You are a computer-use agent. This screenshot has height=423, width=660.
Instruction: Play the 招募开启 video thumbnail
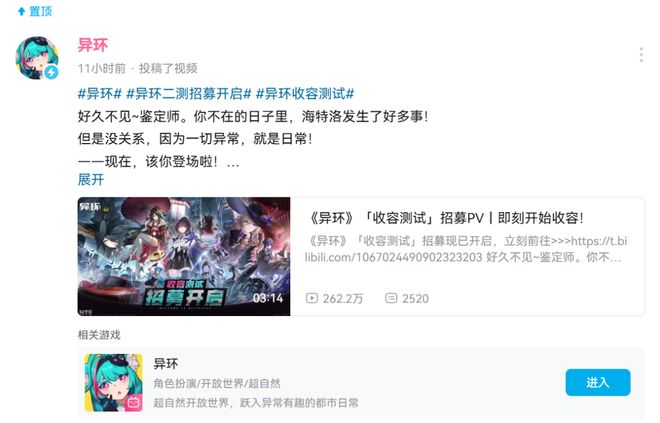(184, 256)
